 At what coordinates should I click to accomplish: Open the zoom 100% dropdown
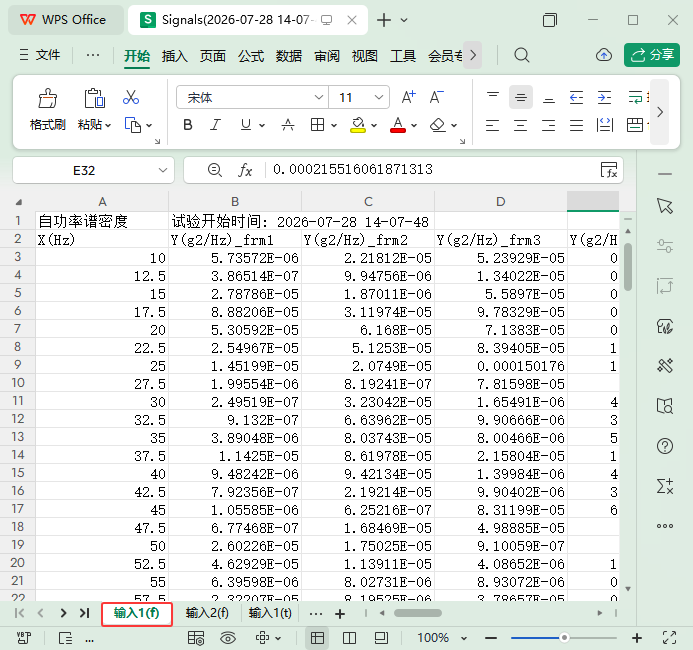[x=464, y=638]
